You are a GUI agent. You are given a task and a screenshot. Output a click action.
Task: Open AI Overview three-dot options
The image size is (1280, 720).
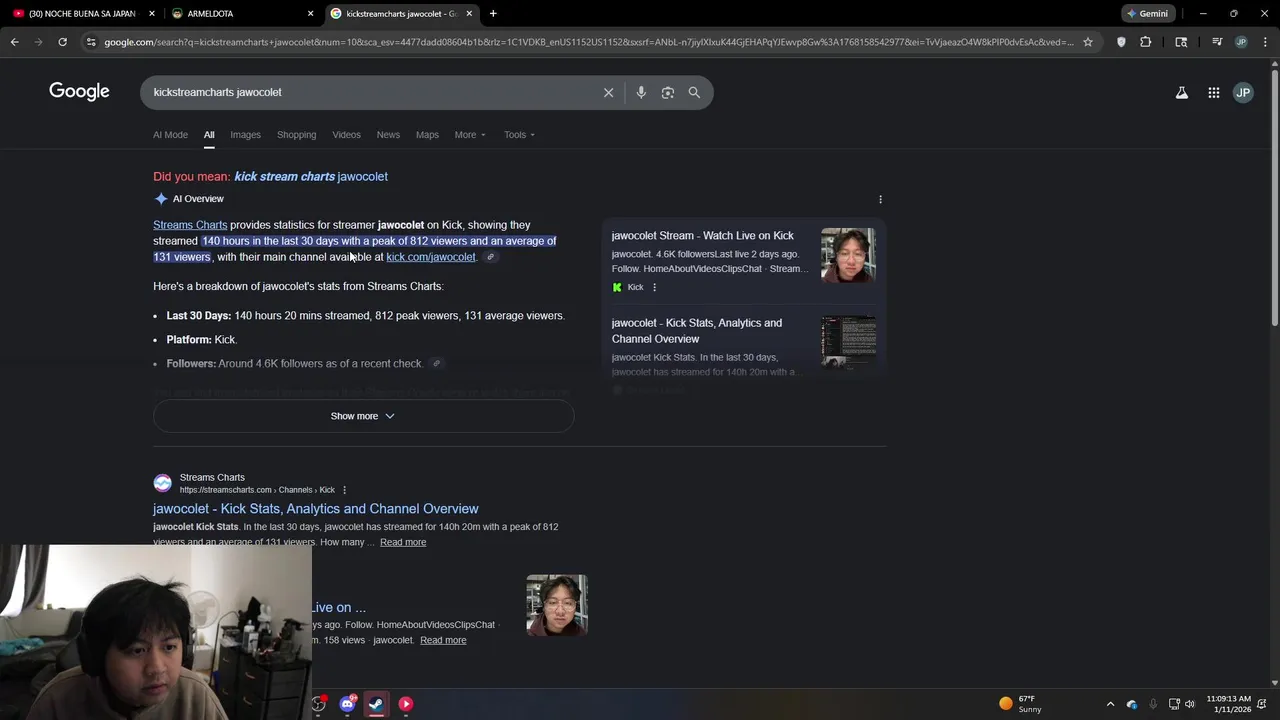coord(880,199)
